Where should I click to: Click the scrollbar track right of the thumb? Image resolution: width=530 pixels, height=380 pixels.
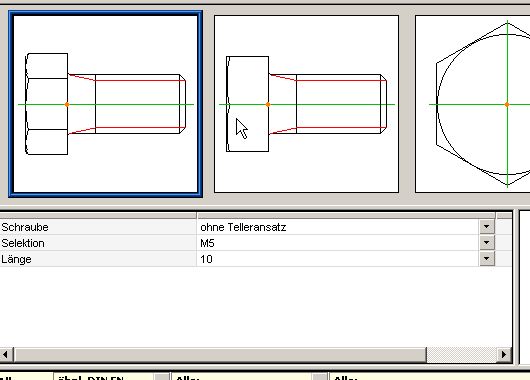pyautogui.click(x=461, y=355)
